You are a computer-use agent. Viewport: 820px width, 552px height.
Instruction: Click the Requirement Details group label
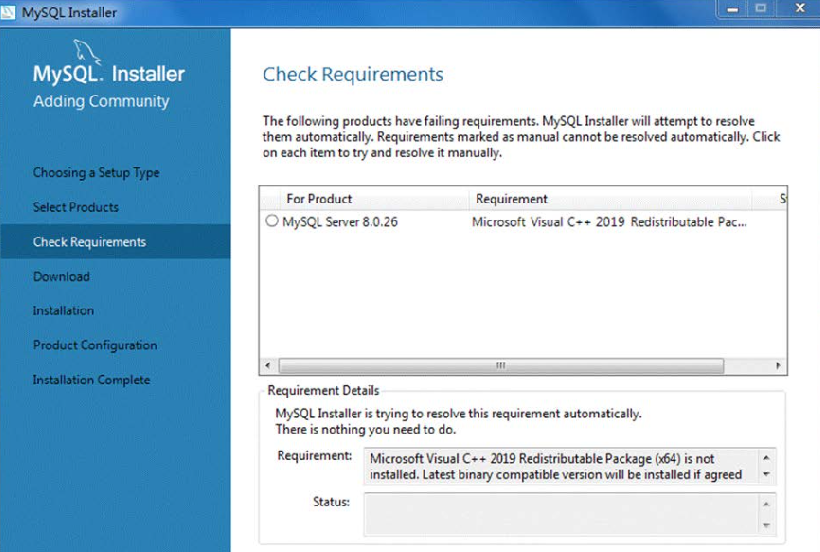pyautogui.click(x=323, y=390)
